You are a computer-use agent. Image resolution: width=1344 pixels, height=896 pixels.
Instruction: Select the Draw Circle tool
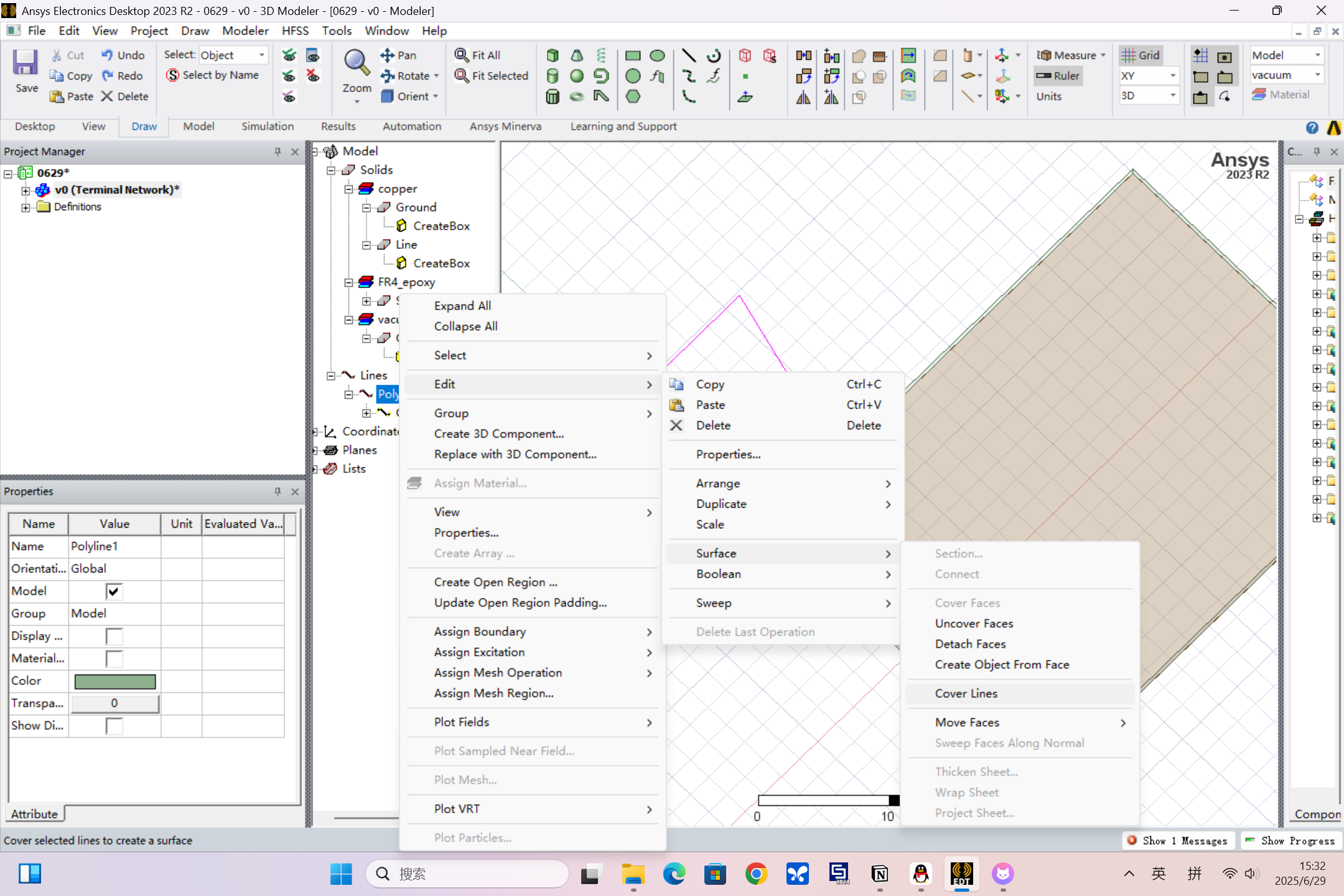coord(633,76)
